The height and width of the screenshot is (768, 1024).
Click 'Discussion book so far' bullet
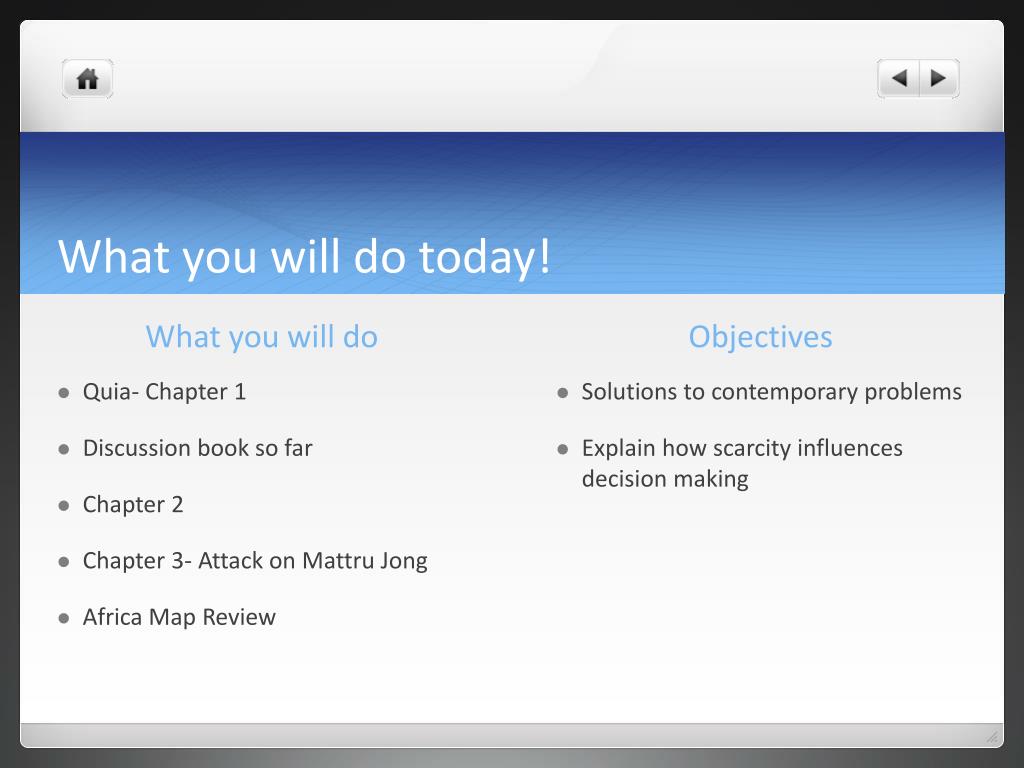[x=197, y=448]
